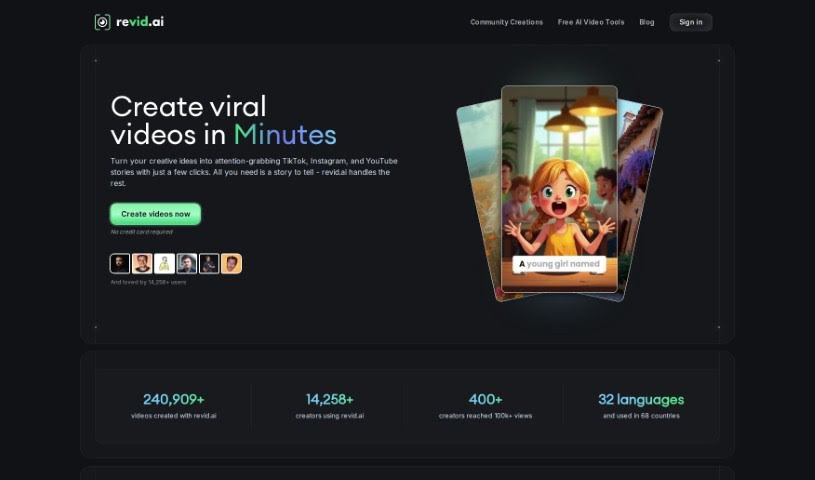
Task: Open Free AI Video Tools menu item
Action: (591, 22)
